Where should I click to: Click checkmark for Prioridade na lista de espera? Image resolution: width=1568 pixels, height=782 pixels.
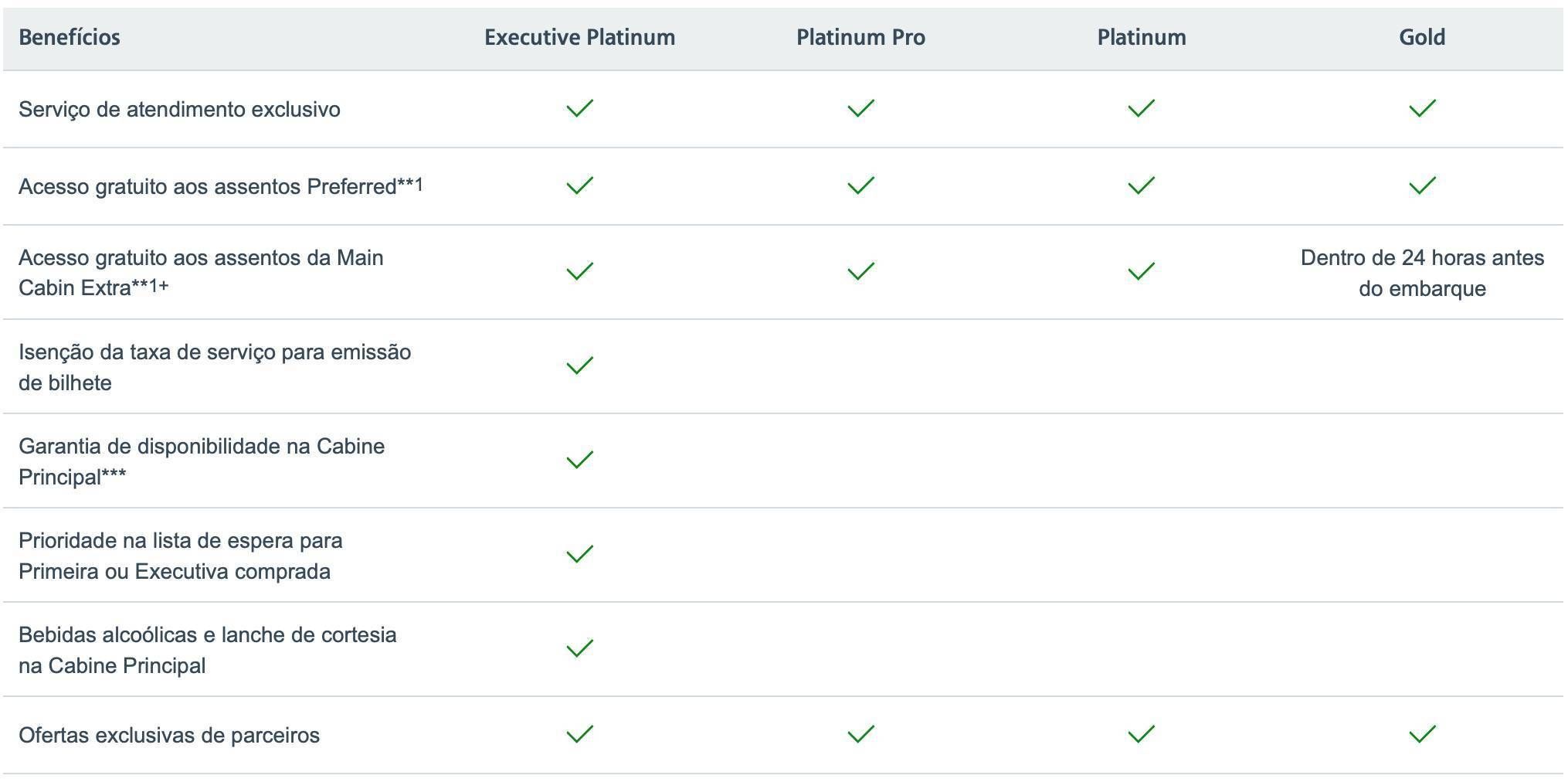coord(579,554)
